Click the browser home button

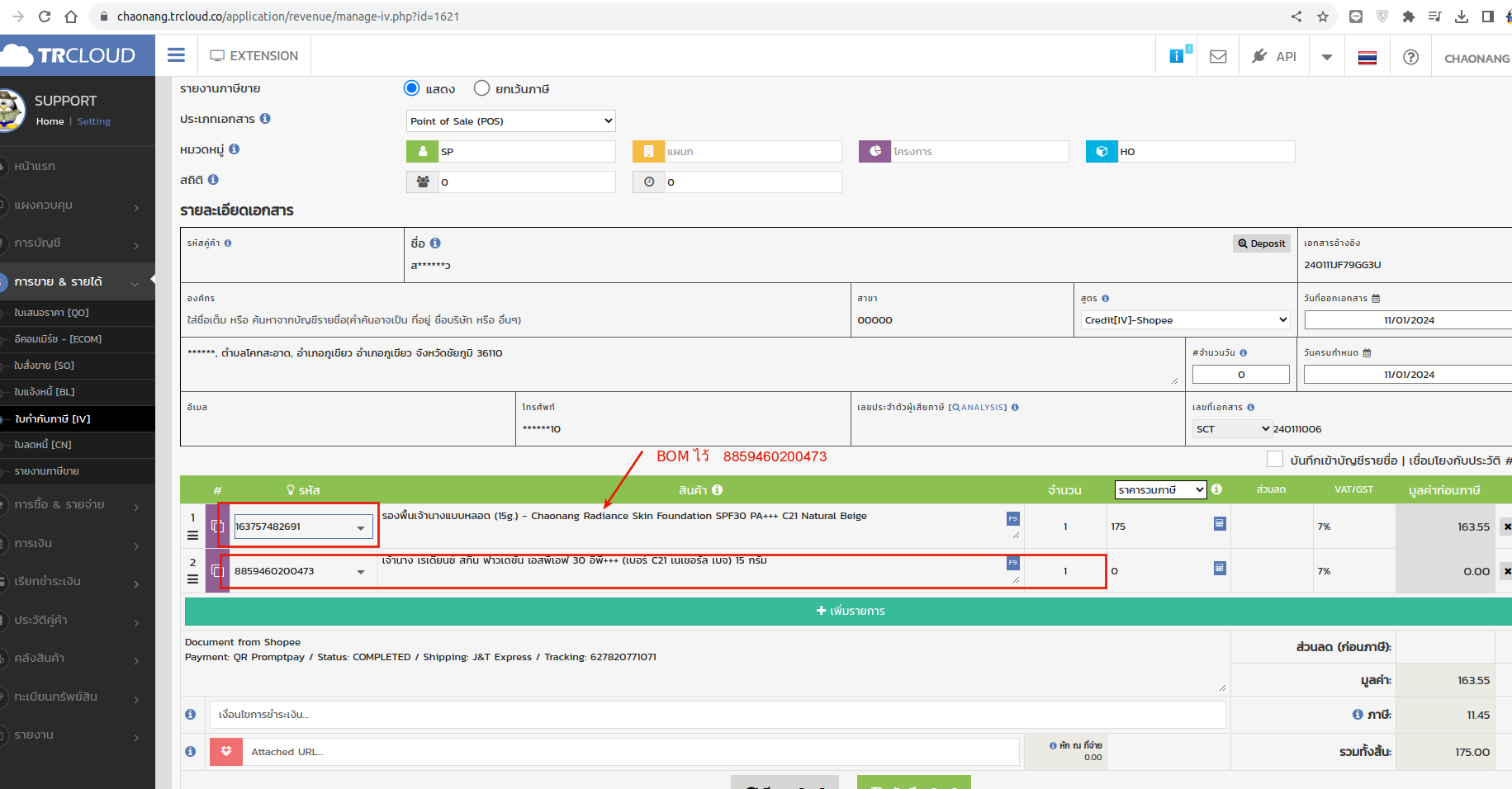click(x=71, y=17)
